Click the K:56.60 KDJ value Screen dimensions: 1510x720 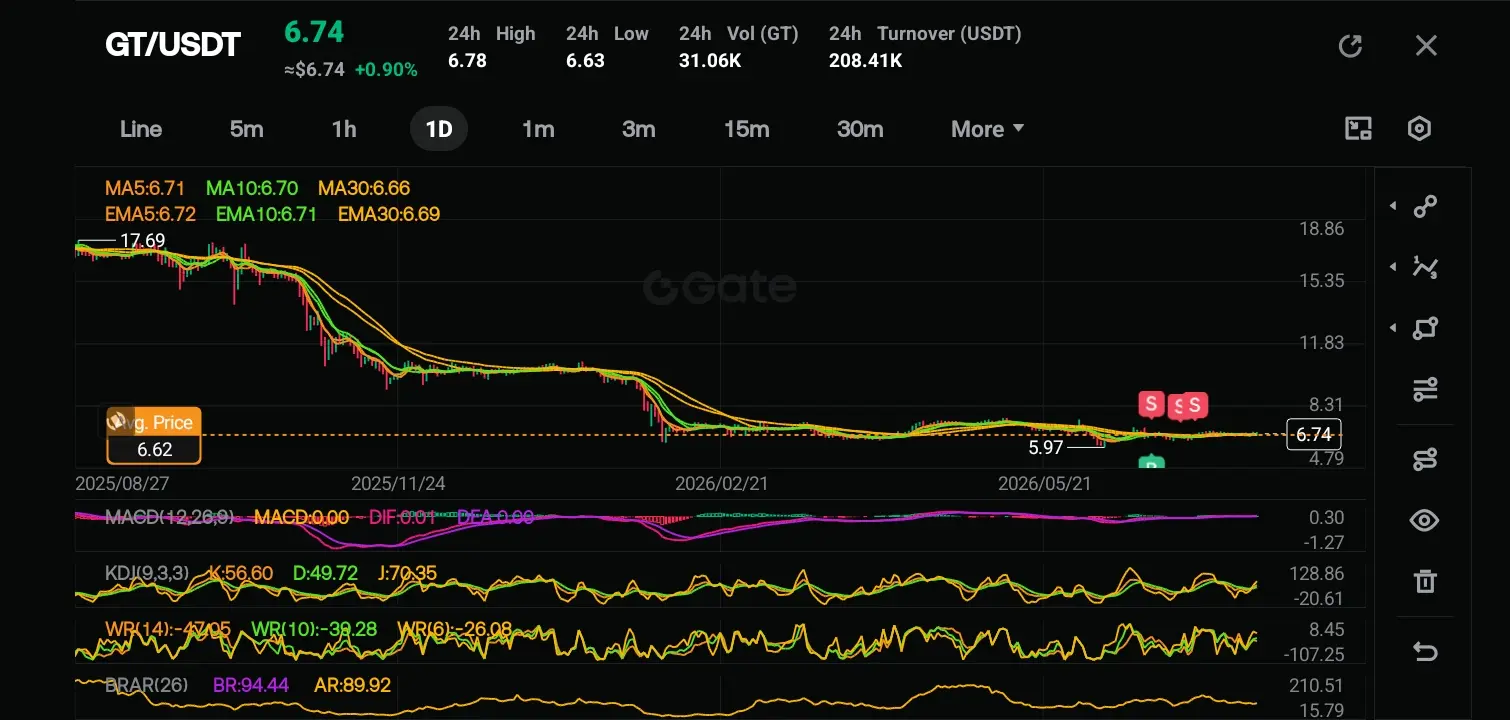240,573
